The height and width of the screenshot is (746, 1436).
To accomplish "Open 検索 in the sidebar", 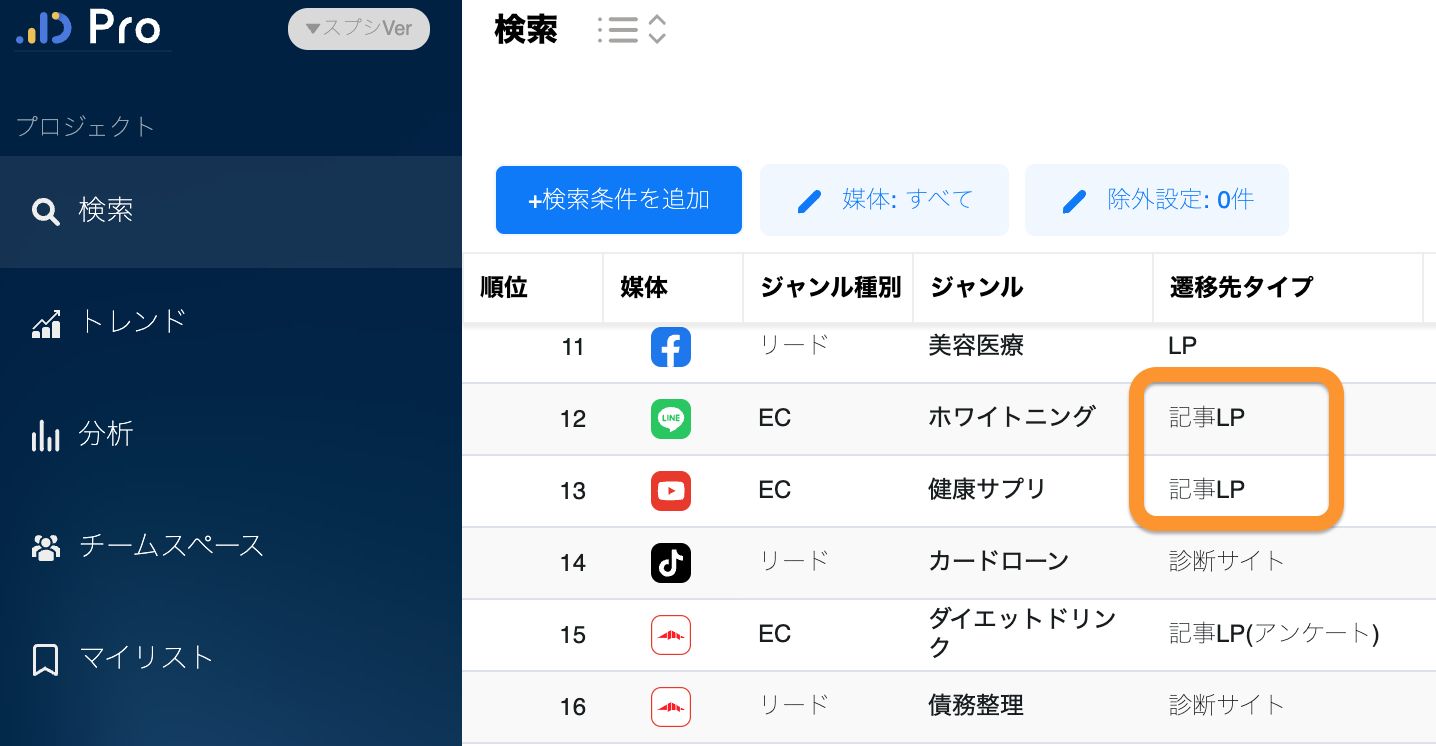I will [105, 211].
